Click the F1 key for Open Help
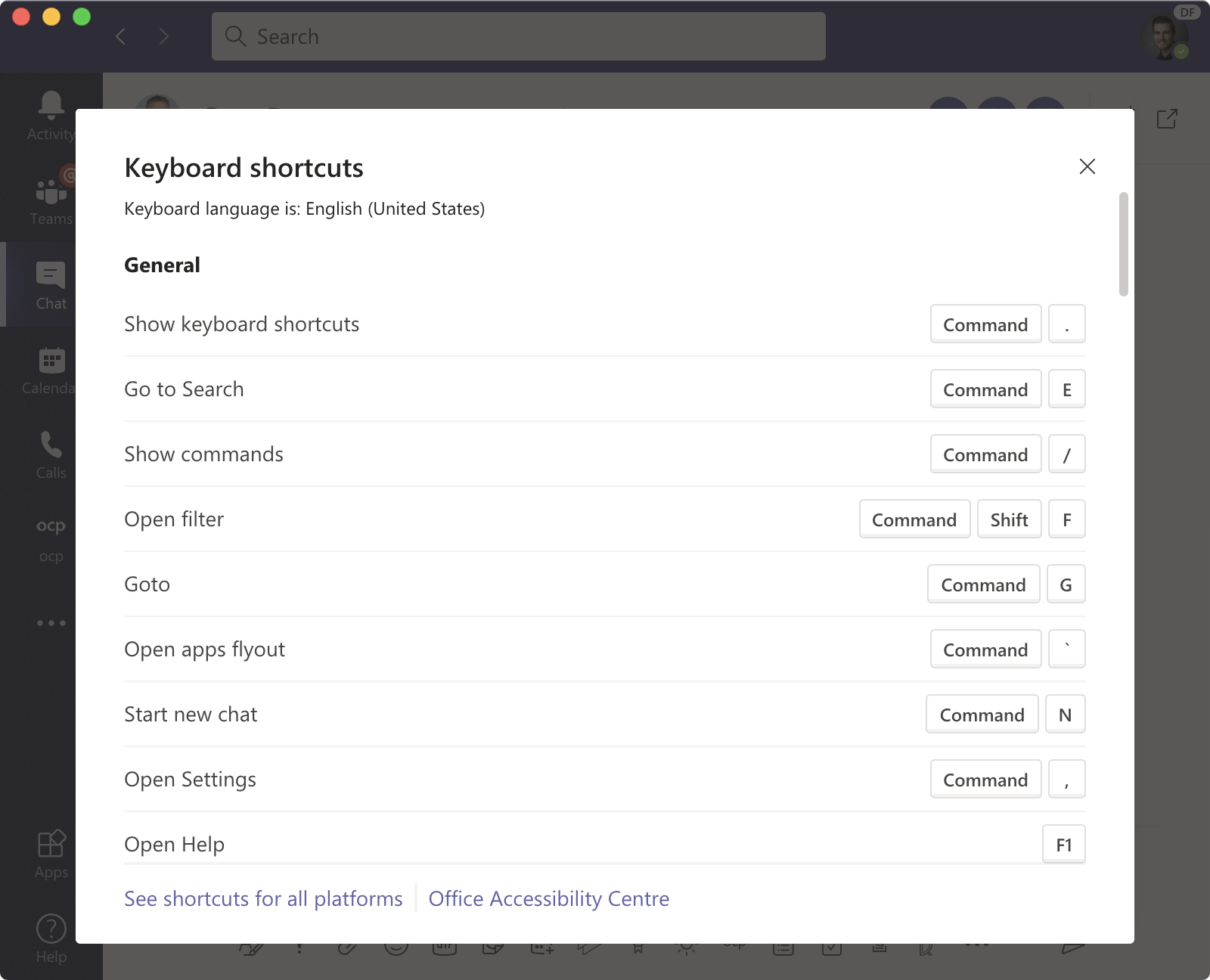The image size is (1210, 980). pos(1064,844)
